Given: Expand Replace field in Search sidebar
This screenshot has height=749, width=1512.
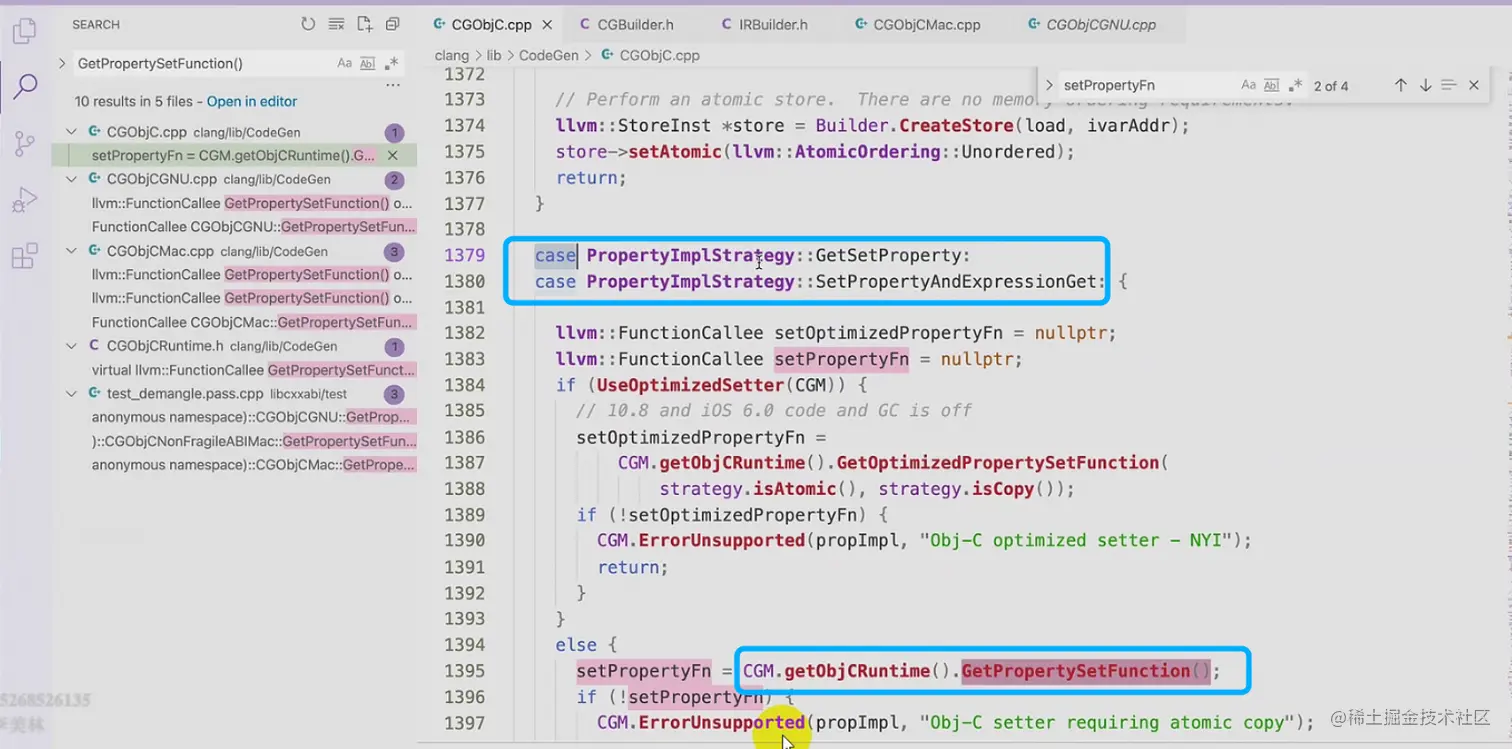Looking at the screenshot, I should coord(63,64).
